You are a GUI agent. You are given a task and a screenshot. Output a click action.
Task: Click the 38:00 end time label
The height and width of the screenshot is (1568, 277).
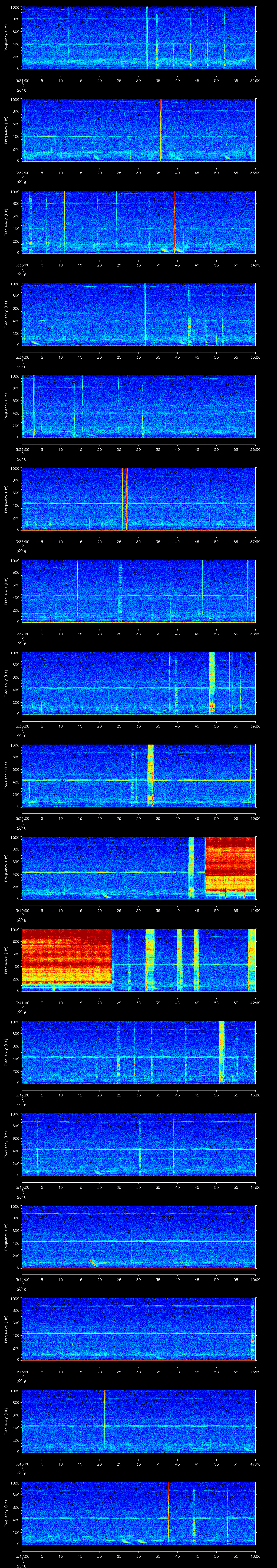click(255, 634)
